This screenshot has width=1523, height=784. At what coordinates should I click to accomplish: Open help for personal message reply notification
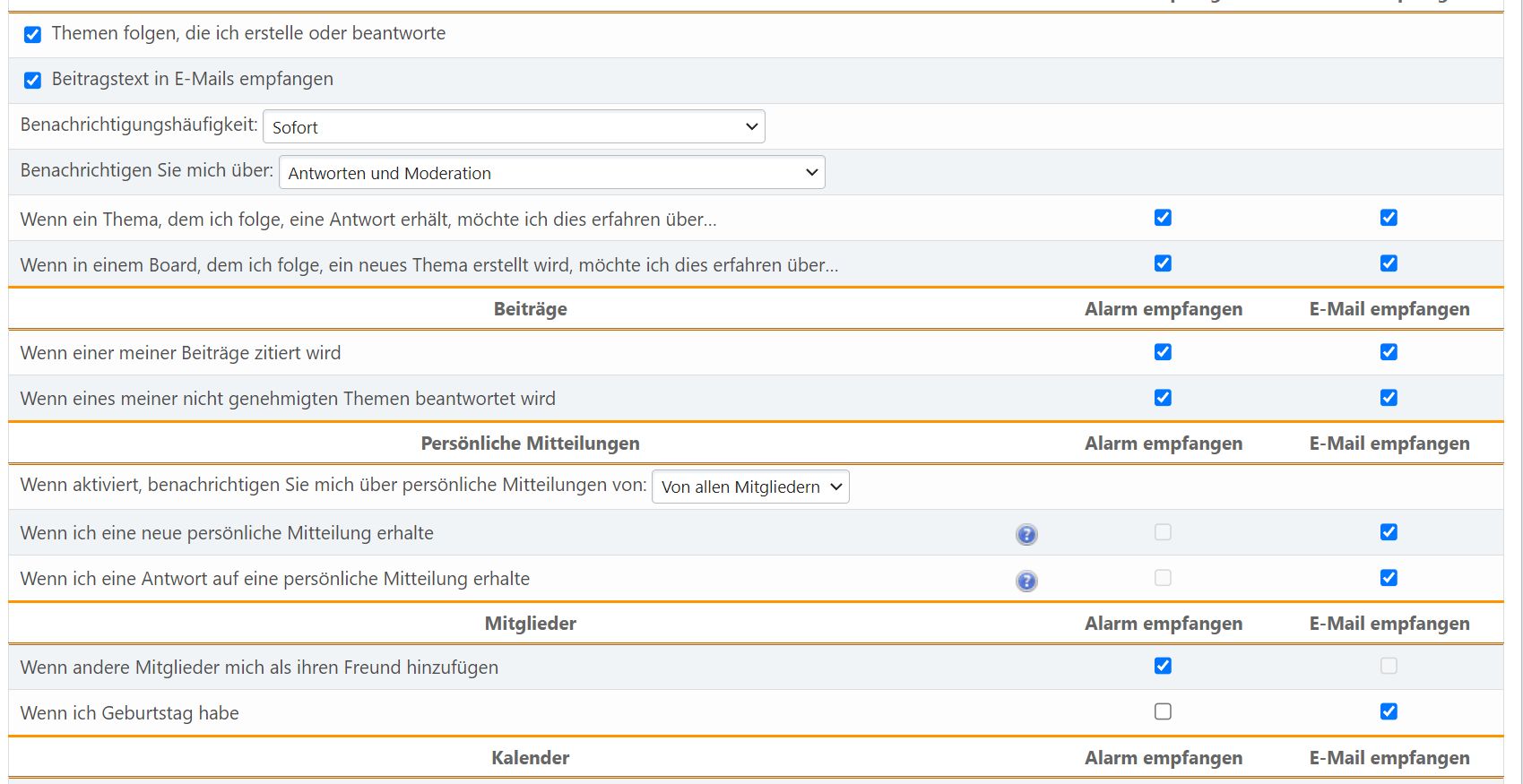click(x=1026, y=581)
